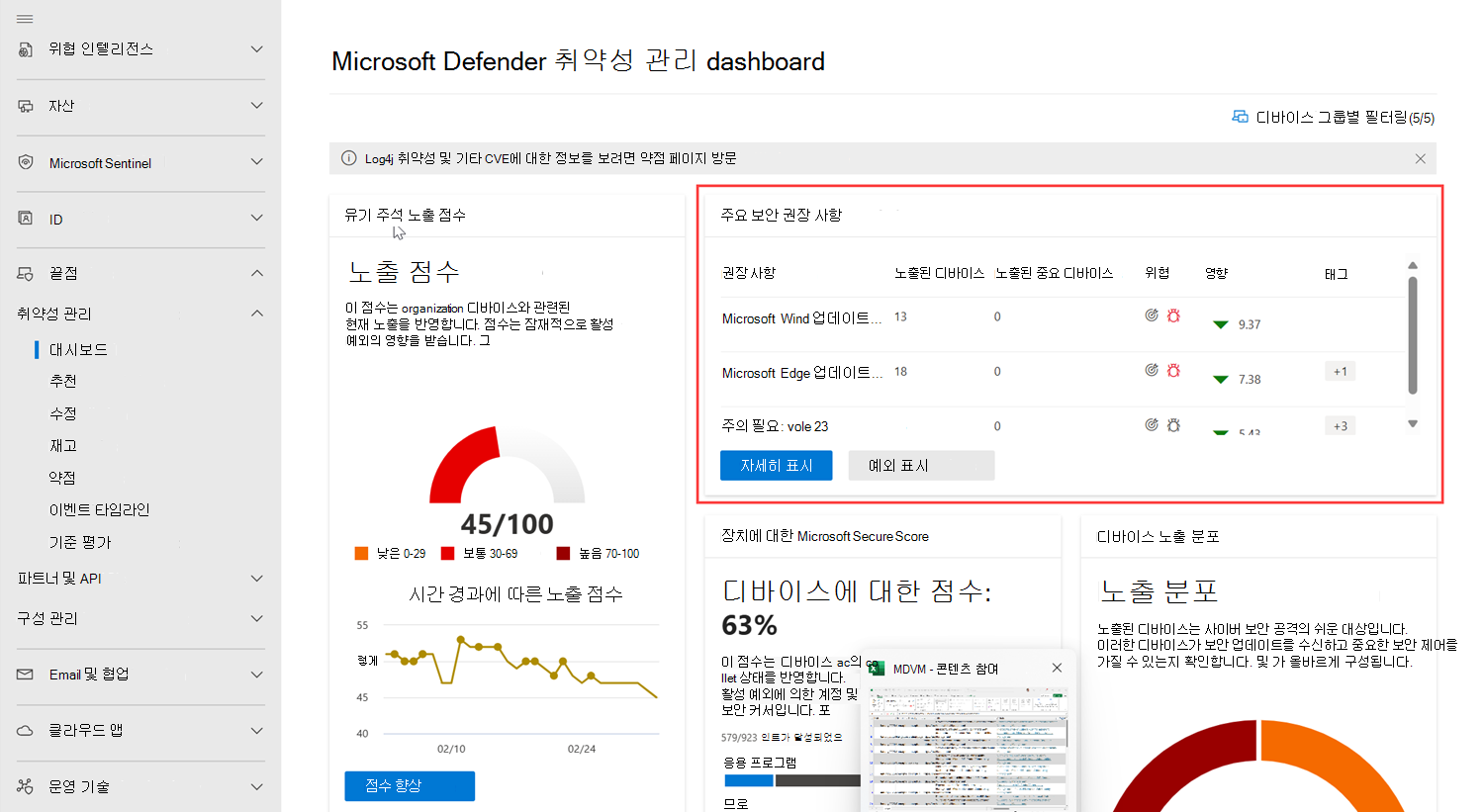Click the 끝점 endpoints icon
This screenshot has width=1484, height=812.
pos(26,273)
